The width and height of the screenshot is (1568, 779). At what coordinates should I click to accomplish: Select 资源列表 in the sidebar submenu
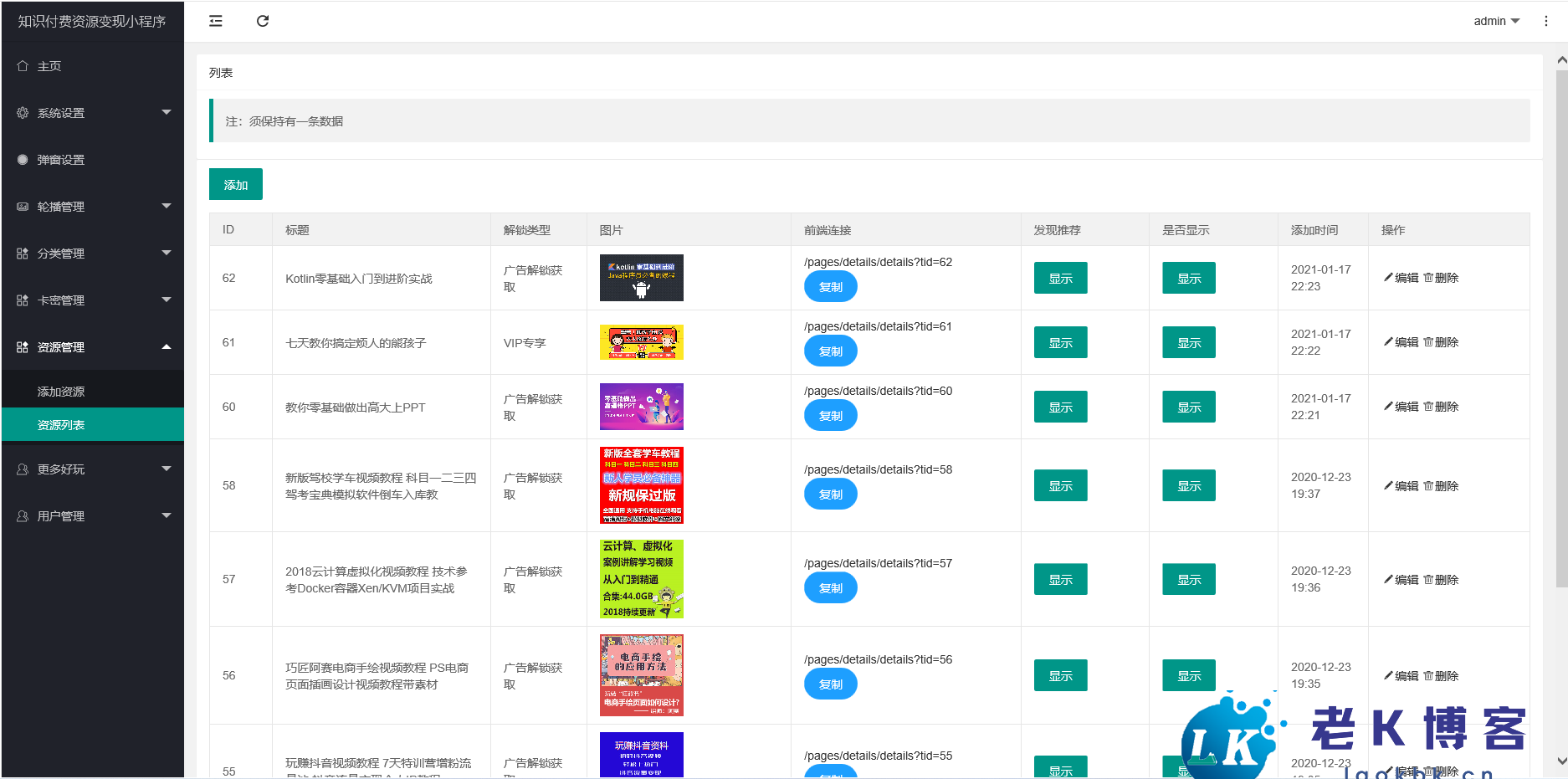click(x=61, y=425)
